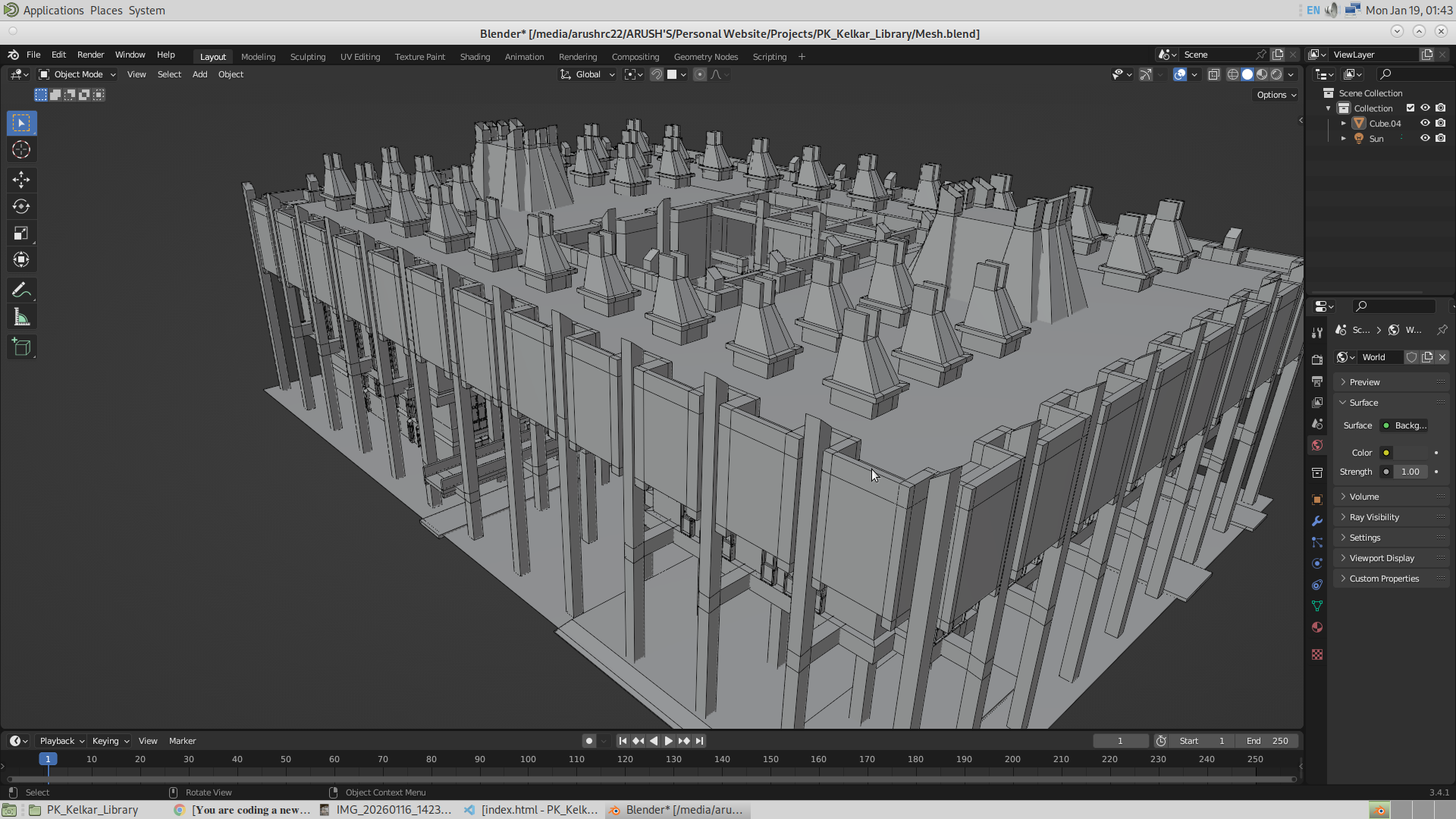Screen dimensions: 1456x819
Task: Hide Cube.04 in viewport
Action: tap(1425, 123)
